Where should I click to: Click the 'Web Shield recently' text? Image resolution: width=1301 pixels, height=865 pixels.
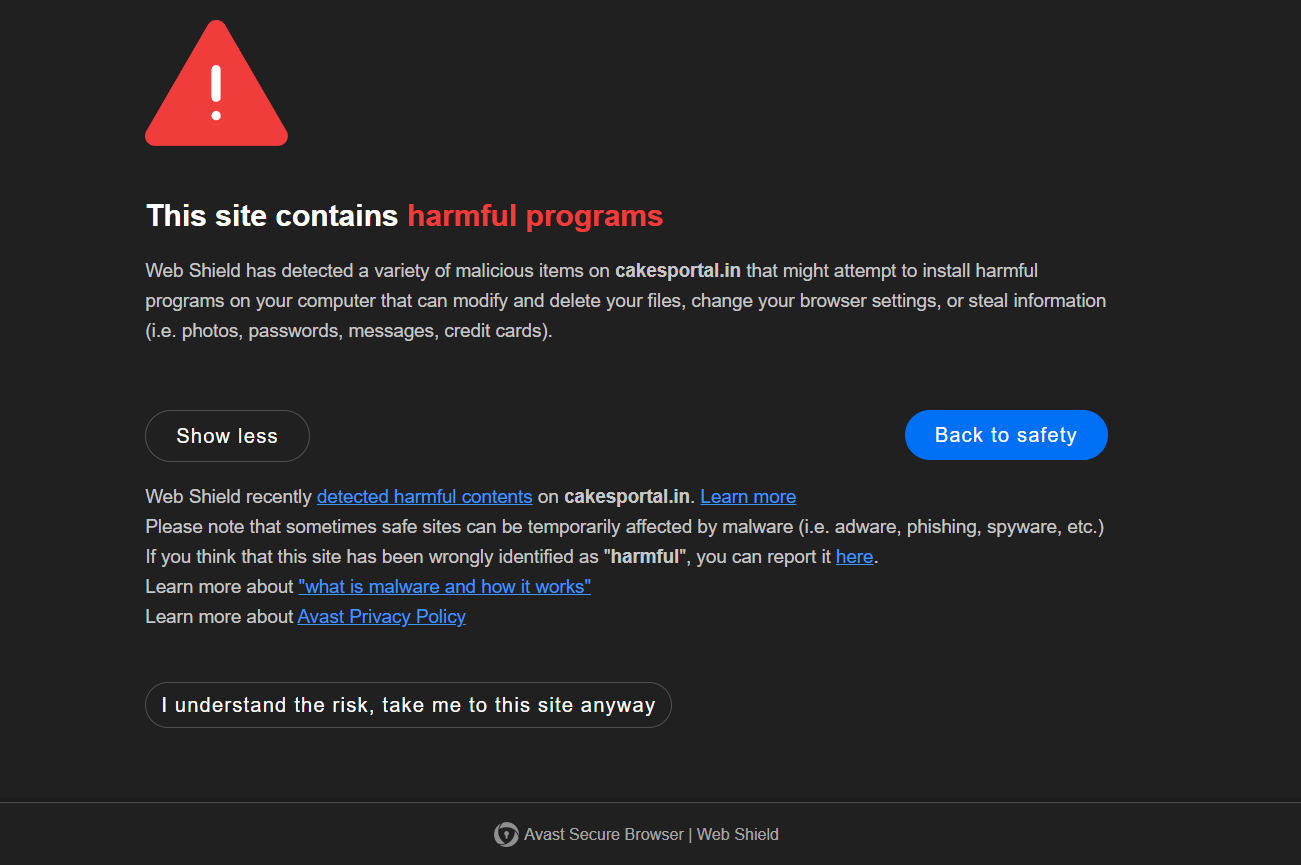[229, 497]
